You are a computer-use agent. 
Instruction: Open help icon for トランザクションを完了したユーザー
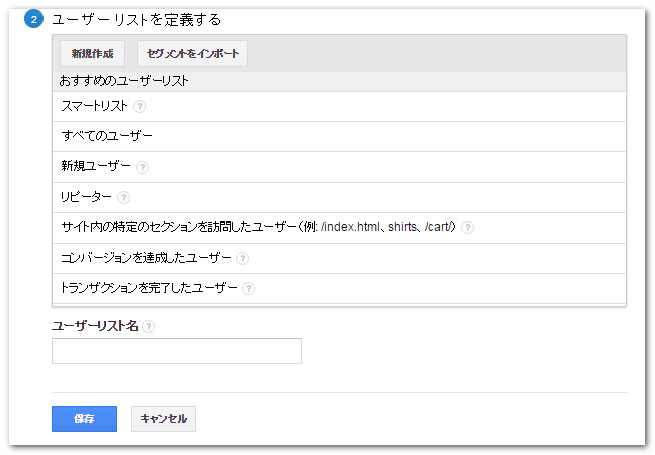click(248, 289)
